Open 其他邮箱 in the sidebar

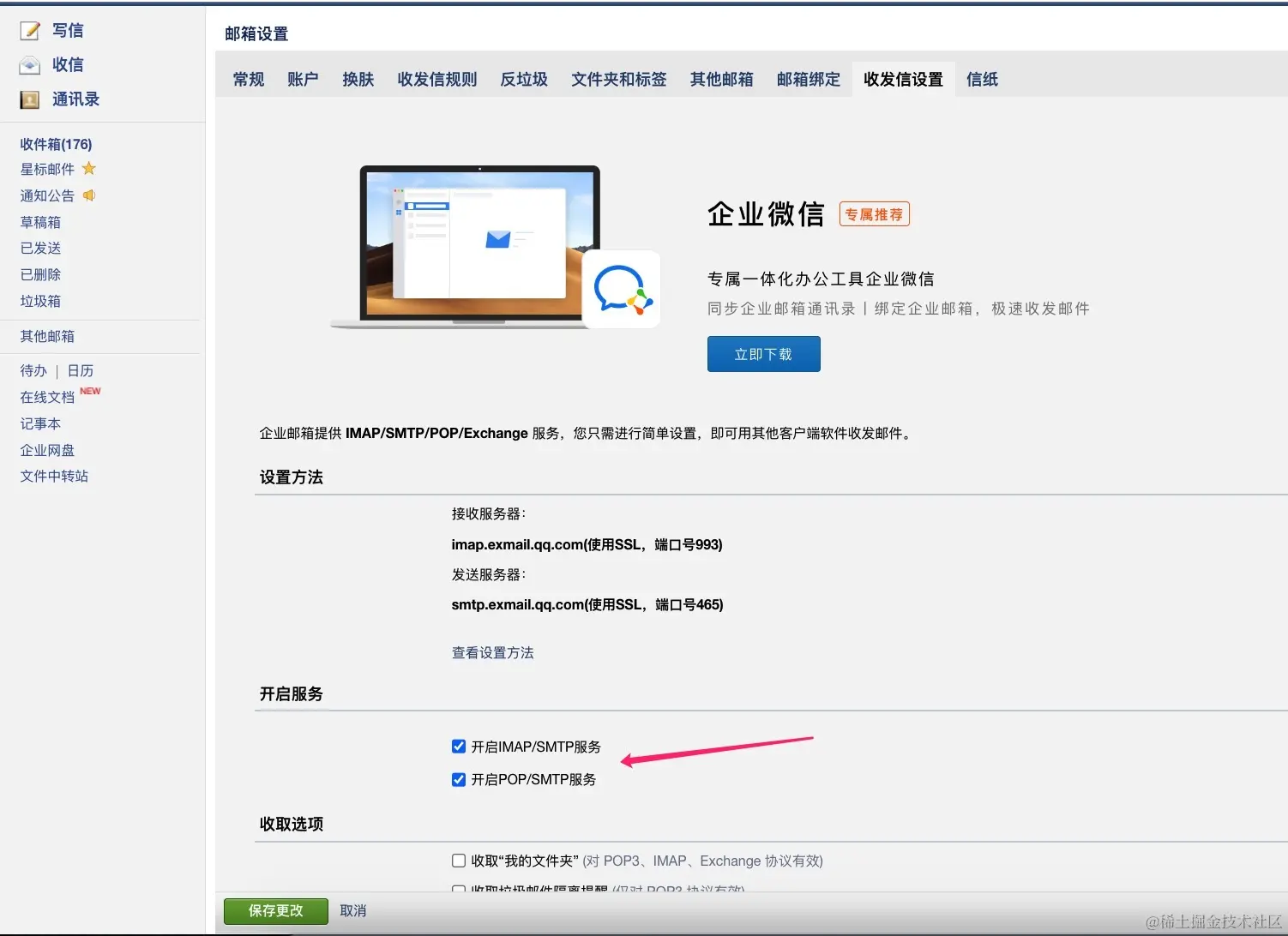click(x=47, y=336)
